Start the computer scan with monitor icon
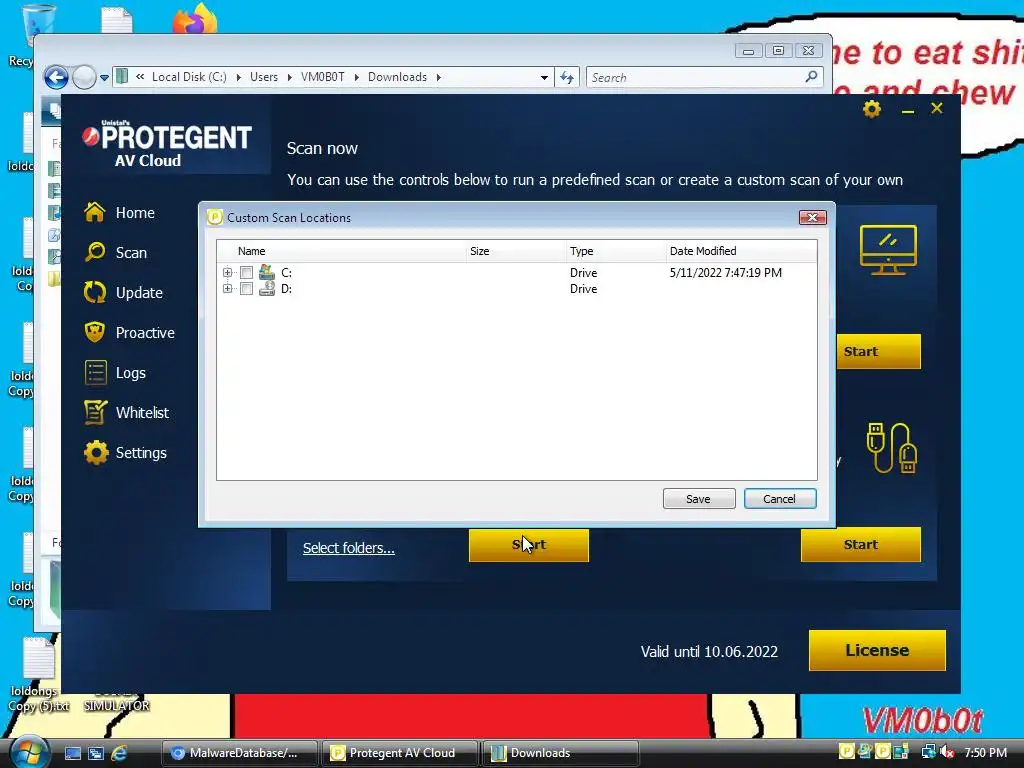Viewport: 1024px width, 768px height. (x=878, y=351)
